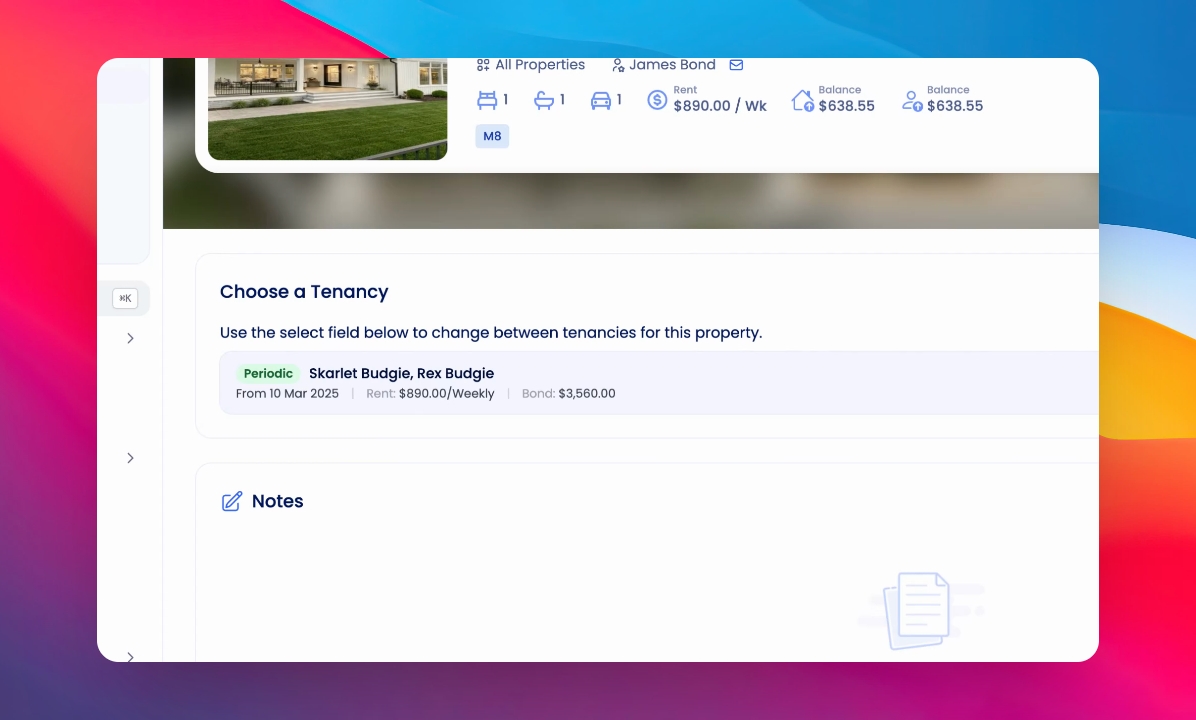Click the car parking spaces icon

601,100
